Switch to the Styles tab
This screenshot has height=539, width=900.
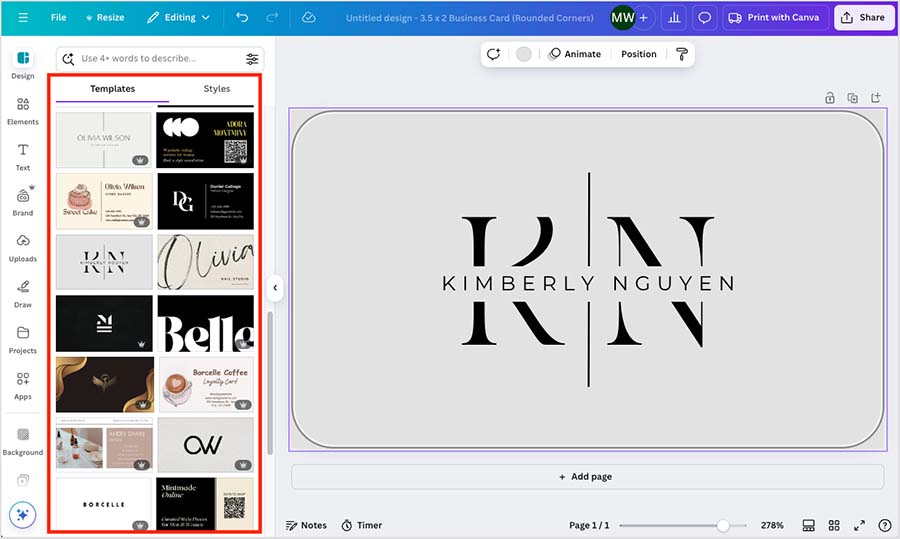click(x=216, y=89)
